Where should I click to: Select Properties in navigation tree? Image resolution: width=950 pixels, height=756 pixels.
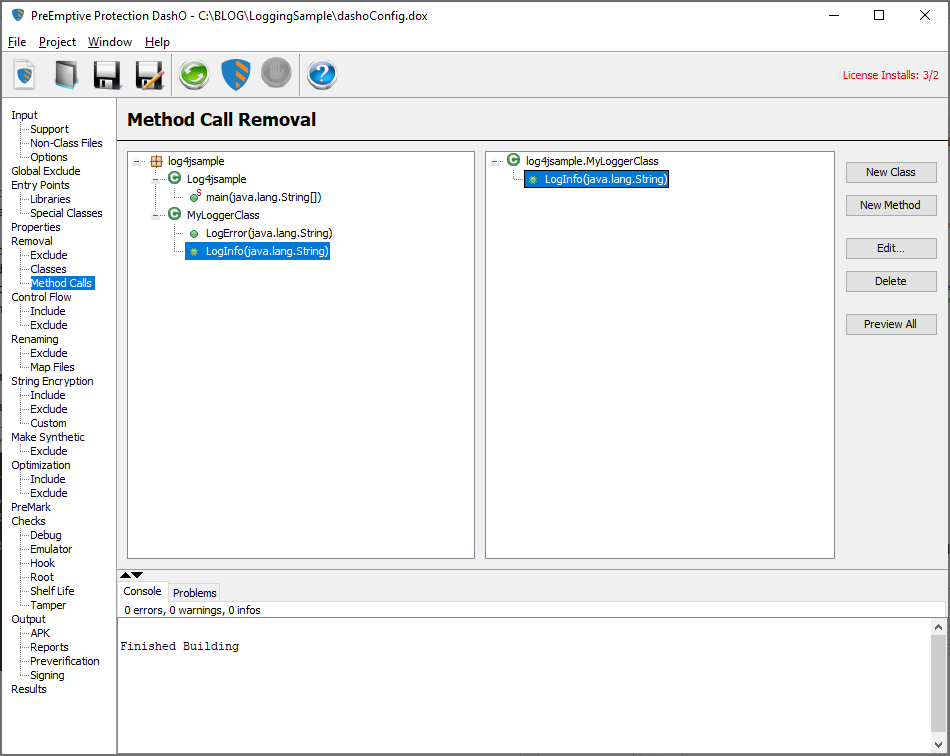pyautogui.click(x=36, y=227)
